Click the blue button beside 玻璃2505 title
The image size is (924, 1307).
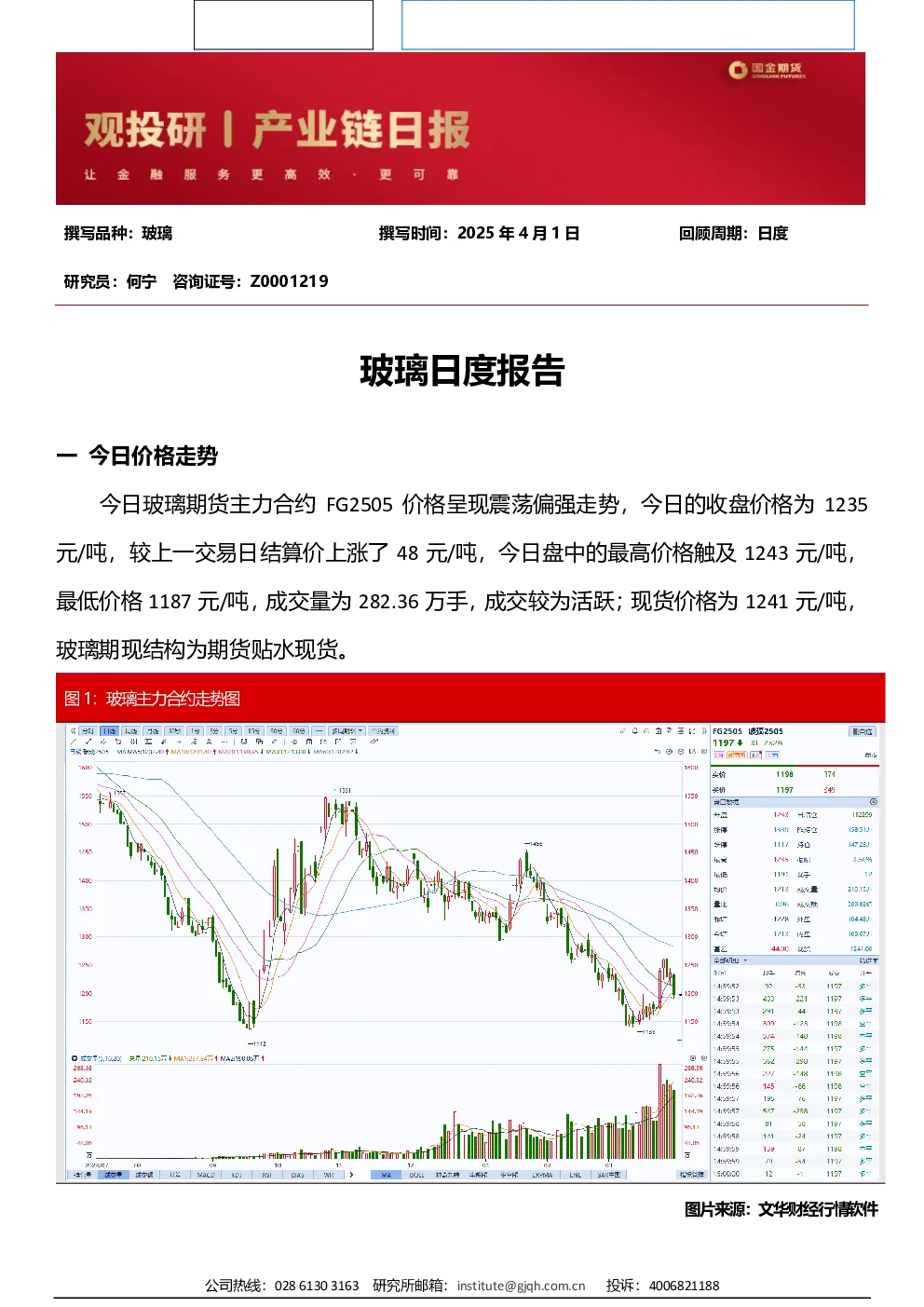863,731
